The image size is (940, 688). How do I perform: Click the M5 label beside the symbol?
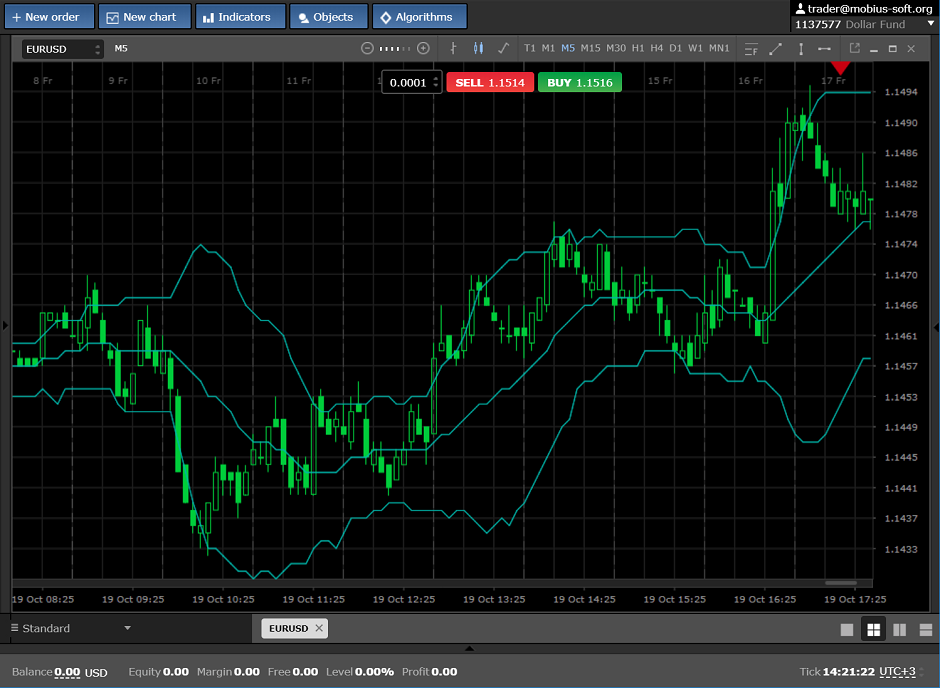121,49
